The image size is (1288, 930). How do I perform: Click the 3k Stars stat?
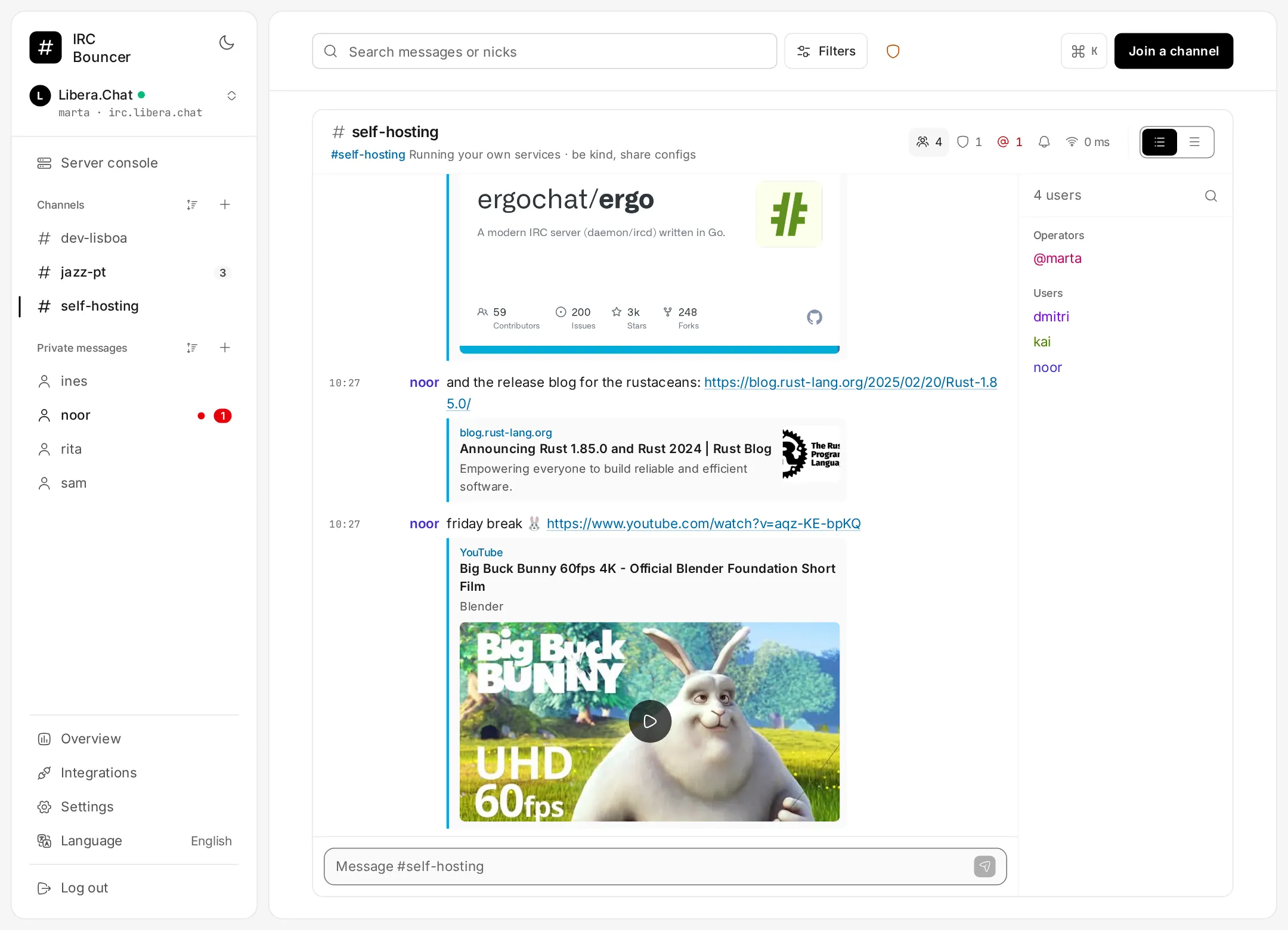point(629,318)
